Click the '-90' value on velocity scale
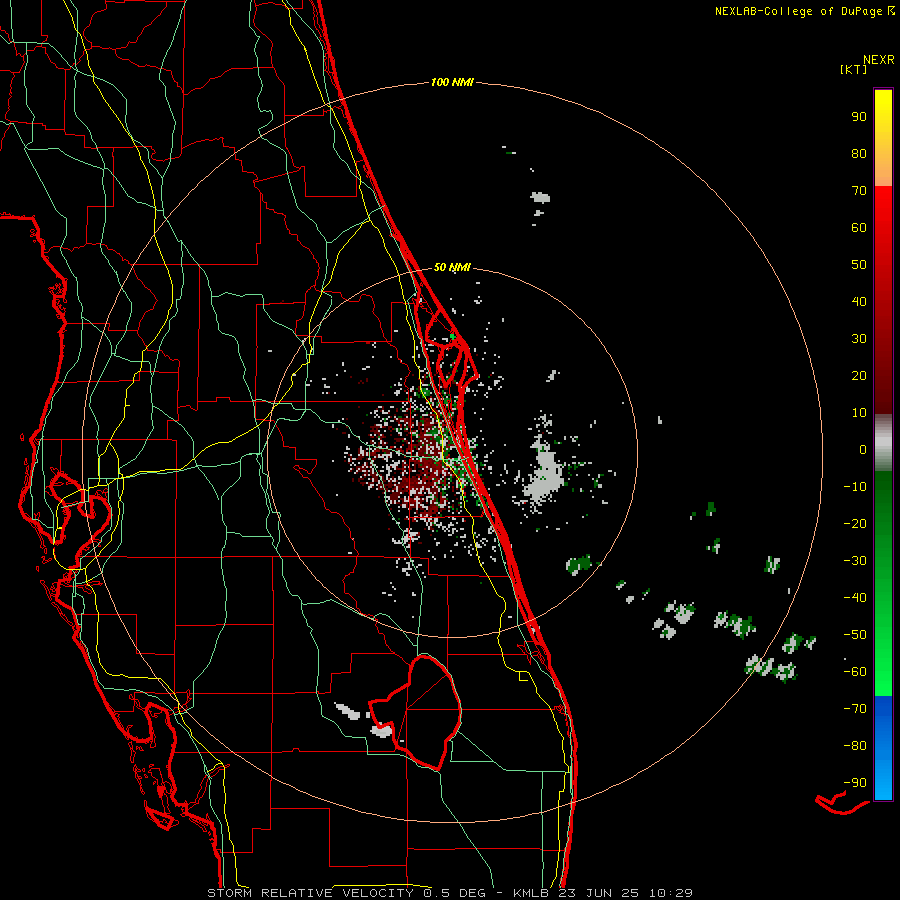This screenshot has height=900, width=900. [855, 783]
